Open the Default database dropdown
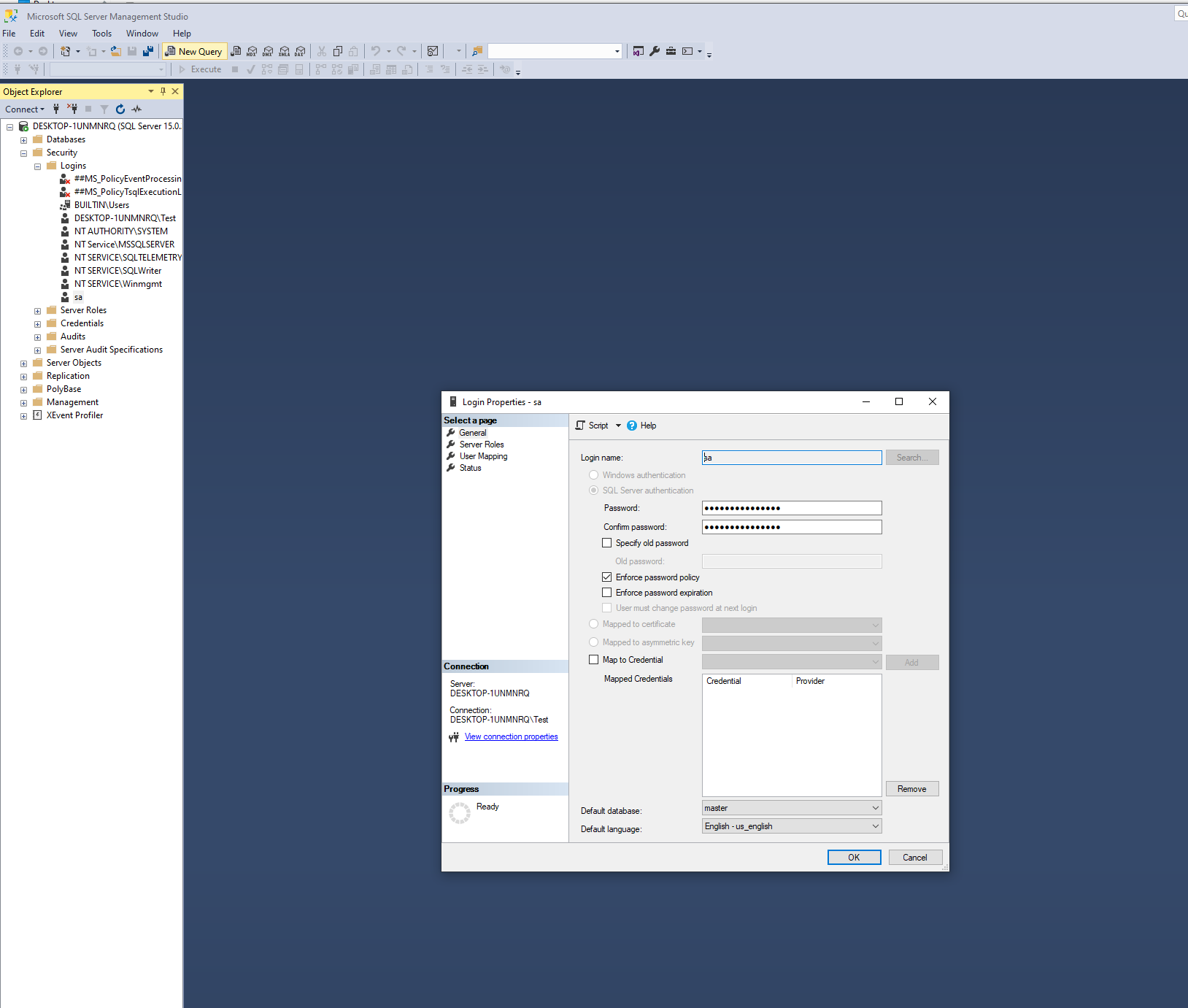This screenshot has height=1008, width=1188. click(x=792, y=808)
